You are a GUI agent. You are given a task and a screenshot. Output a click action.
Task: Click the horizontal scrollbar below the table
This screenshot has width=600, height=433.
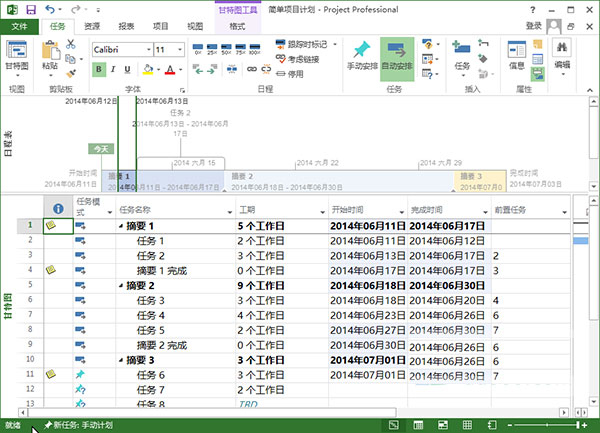point(212,412)
